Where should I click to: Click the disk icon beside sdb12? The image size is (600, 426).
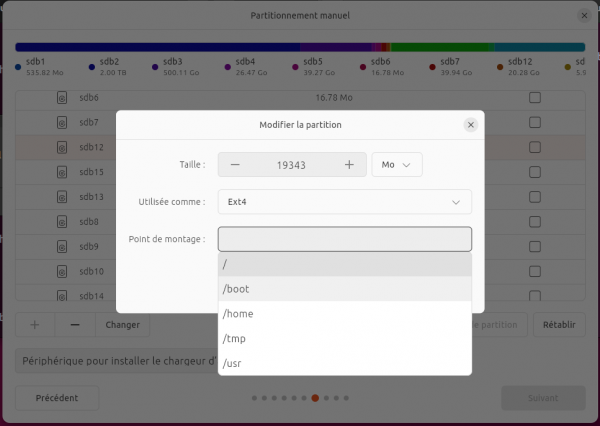pyautogui.click(x=62, y=147)
